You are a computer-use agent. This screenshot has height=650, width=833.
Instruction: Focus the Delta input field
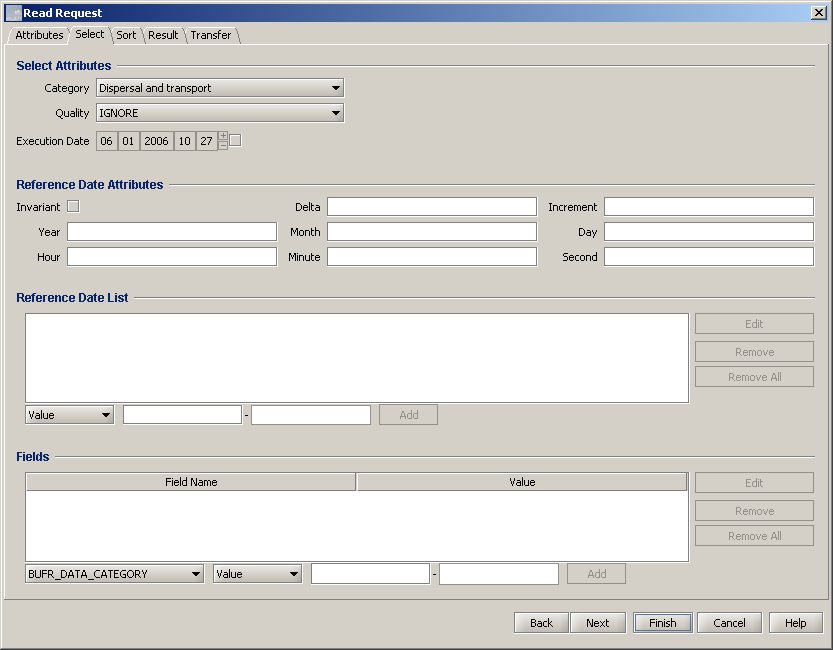click(431, 207)
